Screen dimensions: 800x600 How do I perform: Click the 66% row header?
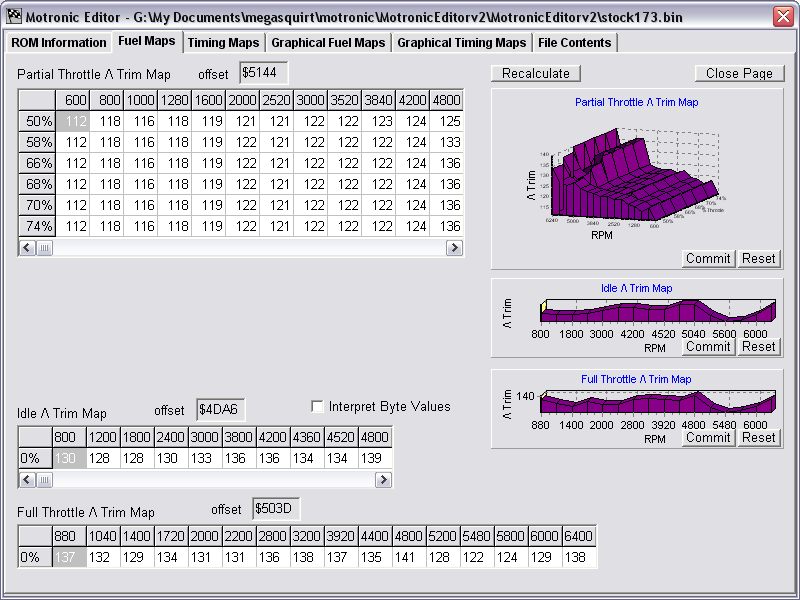click(x=37, y=163)
